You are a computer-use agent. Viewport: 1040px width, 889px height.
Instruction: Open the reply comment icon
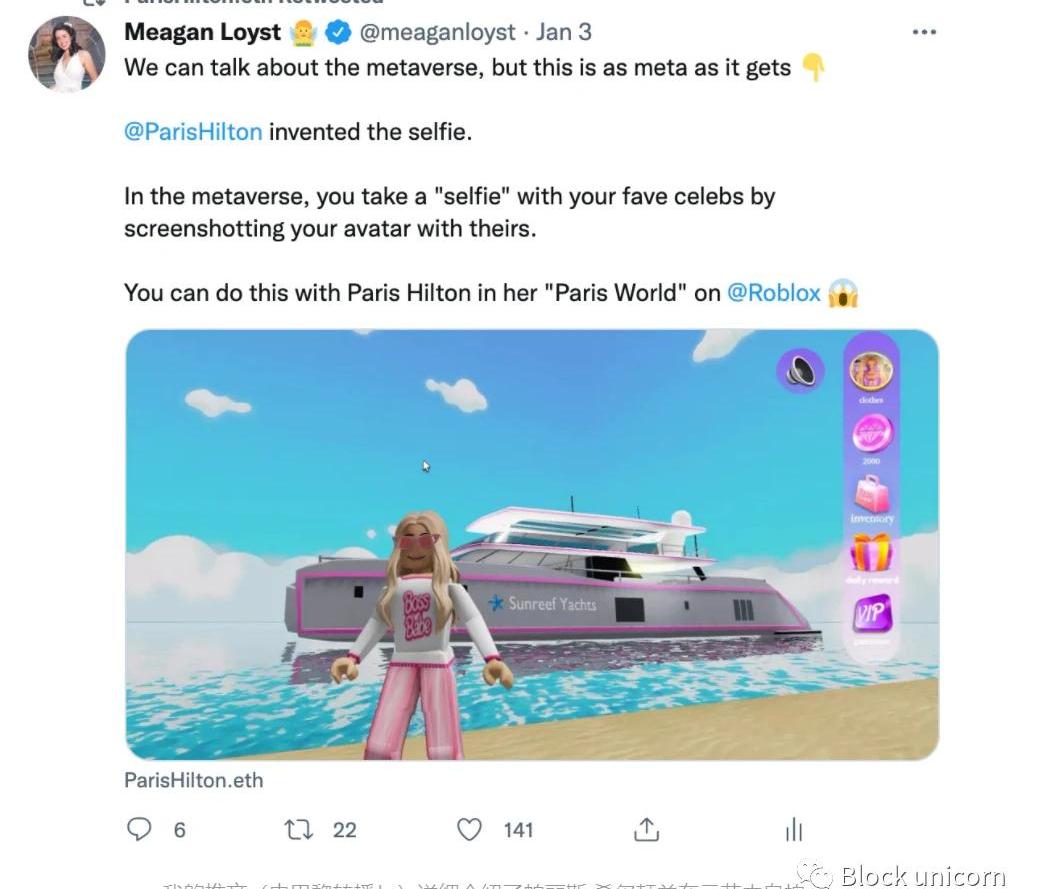[139, 829]
